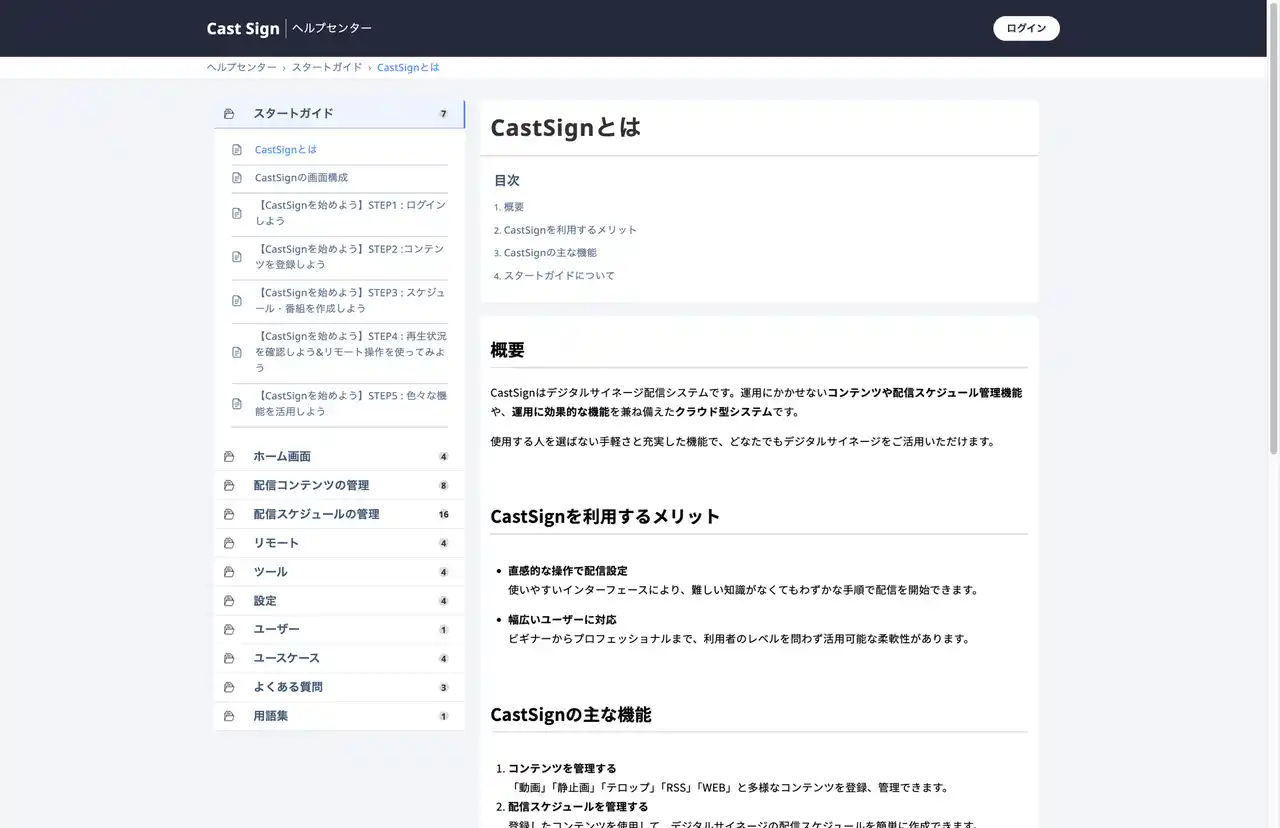
Task: Click the folder icon next to 設定
Action: point(229,601)
